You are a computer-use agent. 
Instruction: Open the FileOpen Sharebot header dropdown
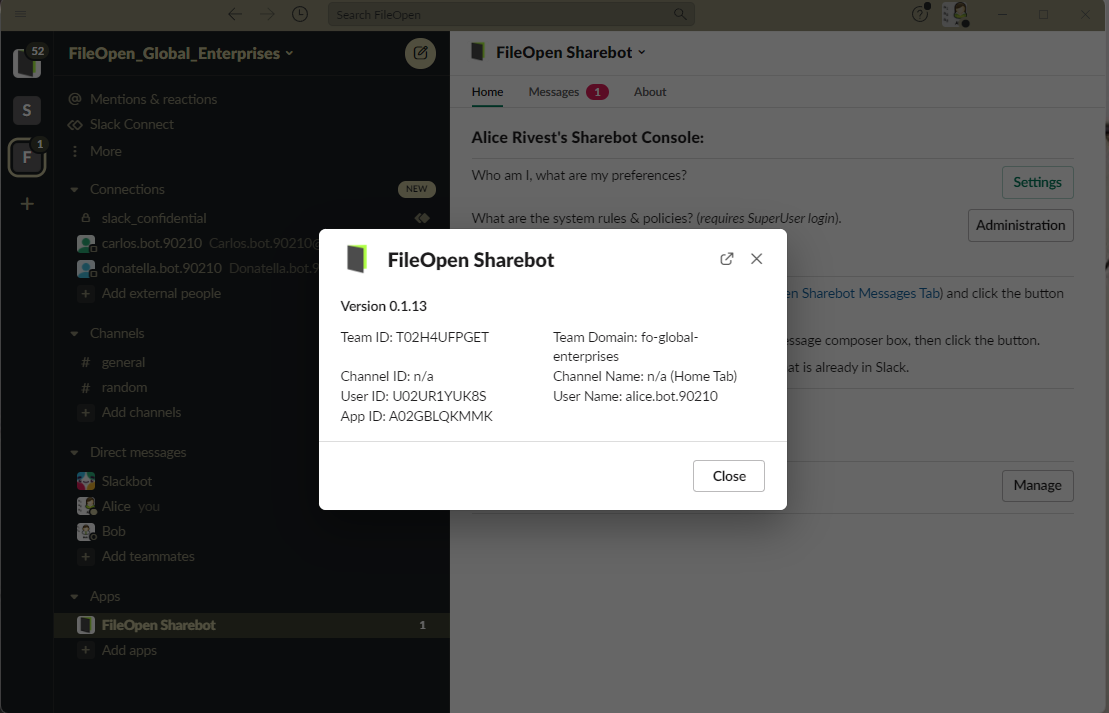[x=571, y=52]
